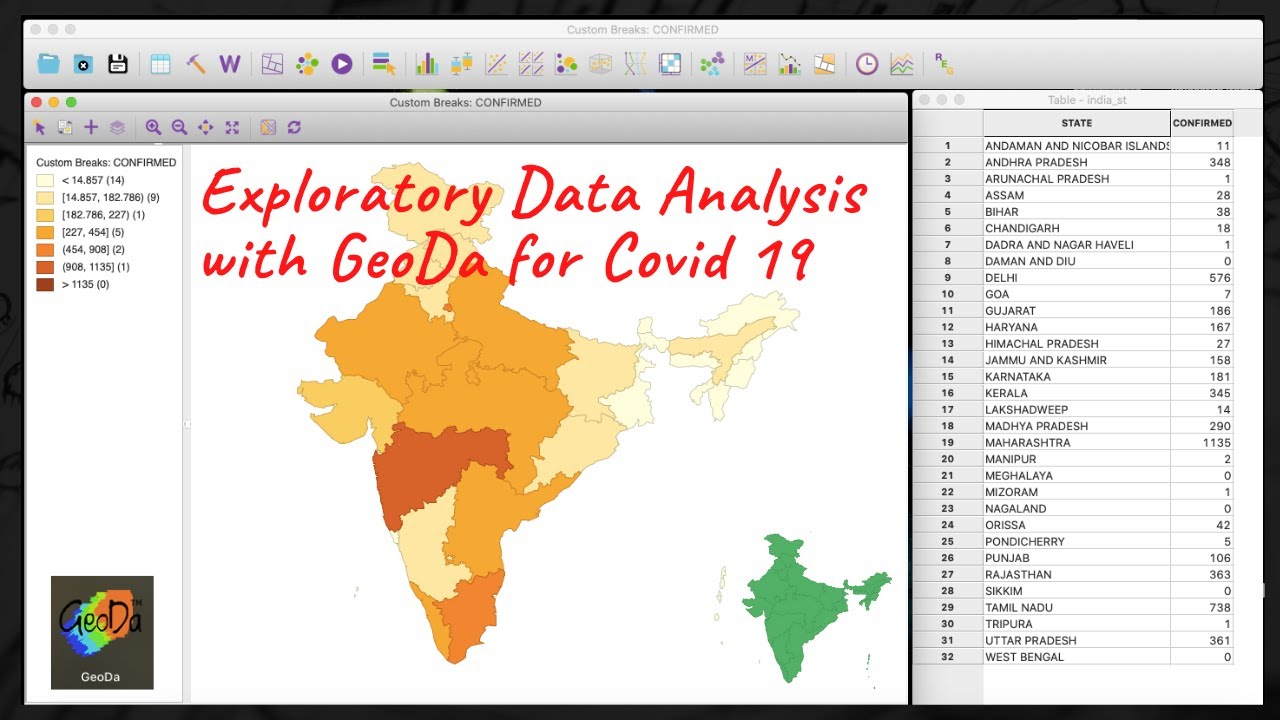This screenshot has height=720, width=1280.
Task: Open the Averages Chart icon
Action: pos(902,64)
